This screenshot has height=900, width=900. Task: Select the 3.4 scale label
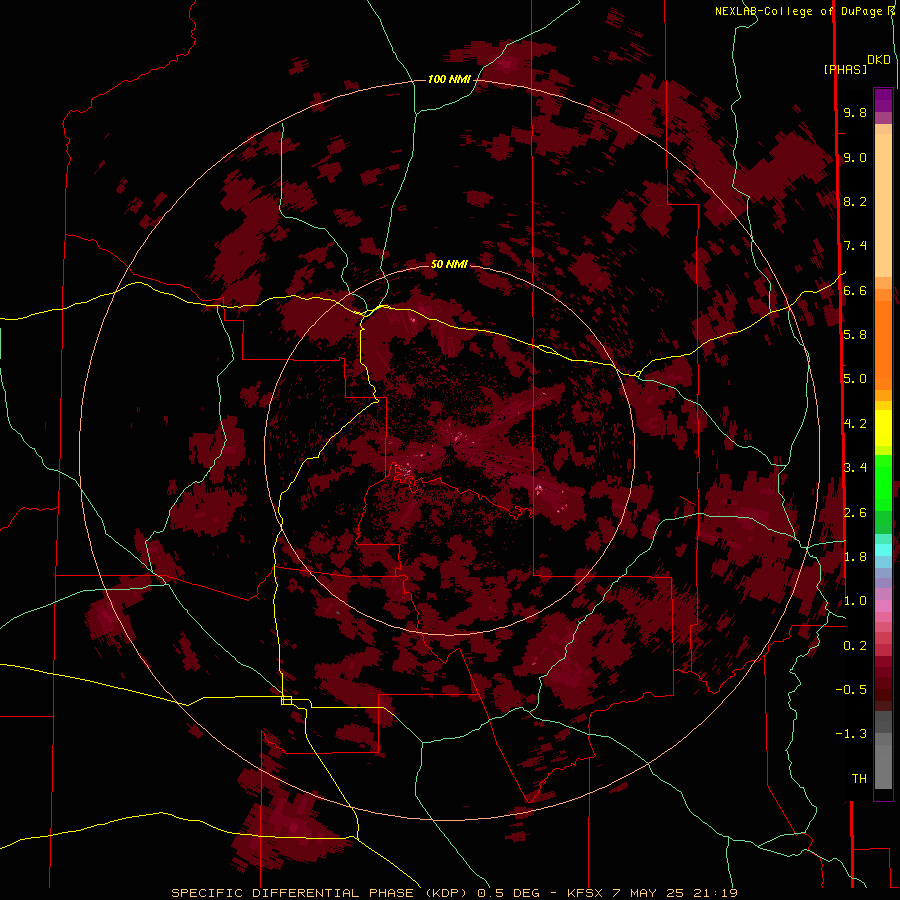coord(855,468)
